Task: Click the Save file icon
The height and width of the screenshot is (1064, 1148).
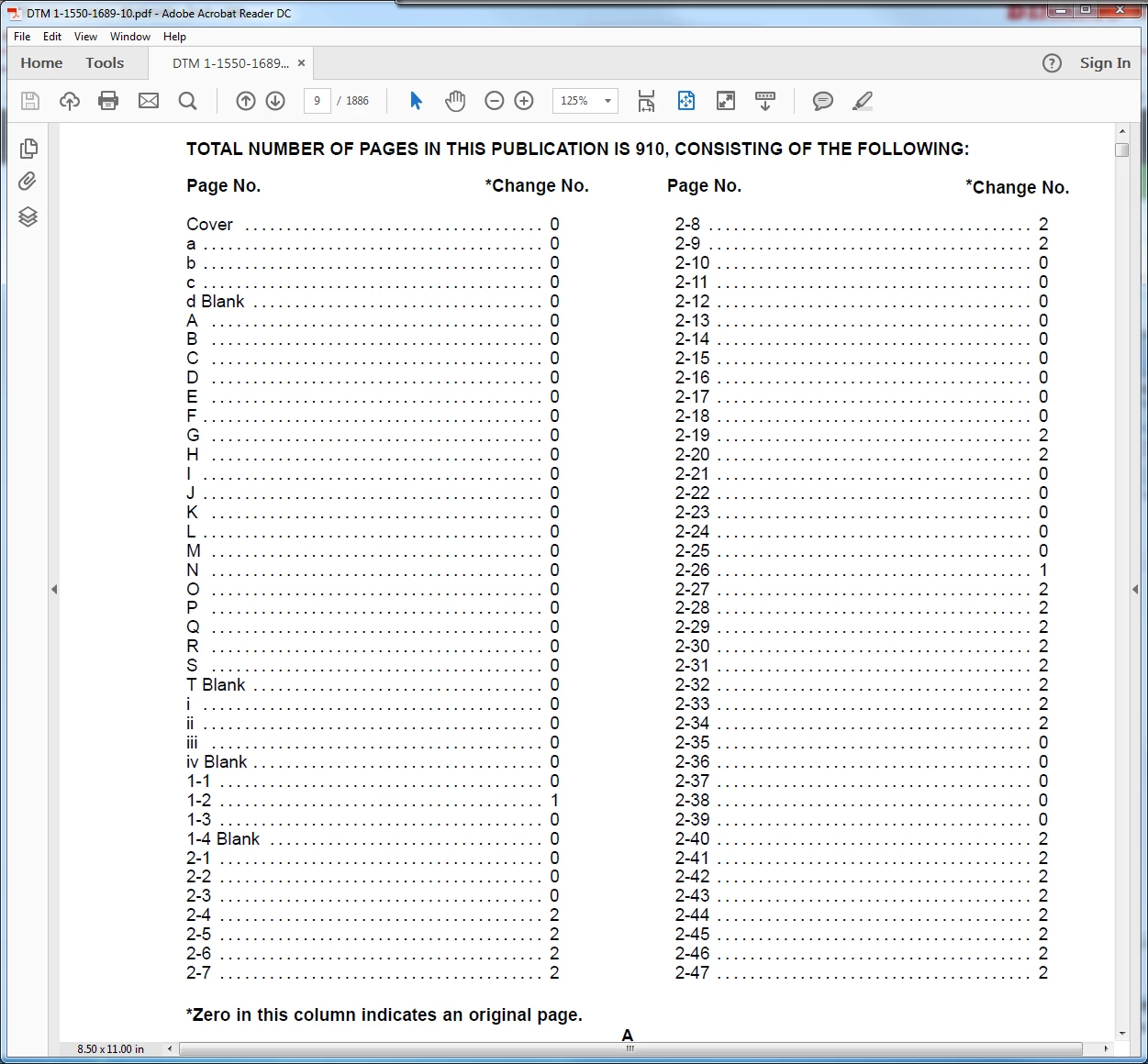Action: [30, 101]
